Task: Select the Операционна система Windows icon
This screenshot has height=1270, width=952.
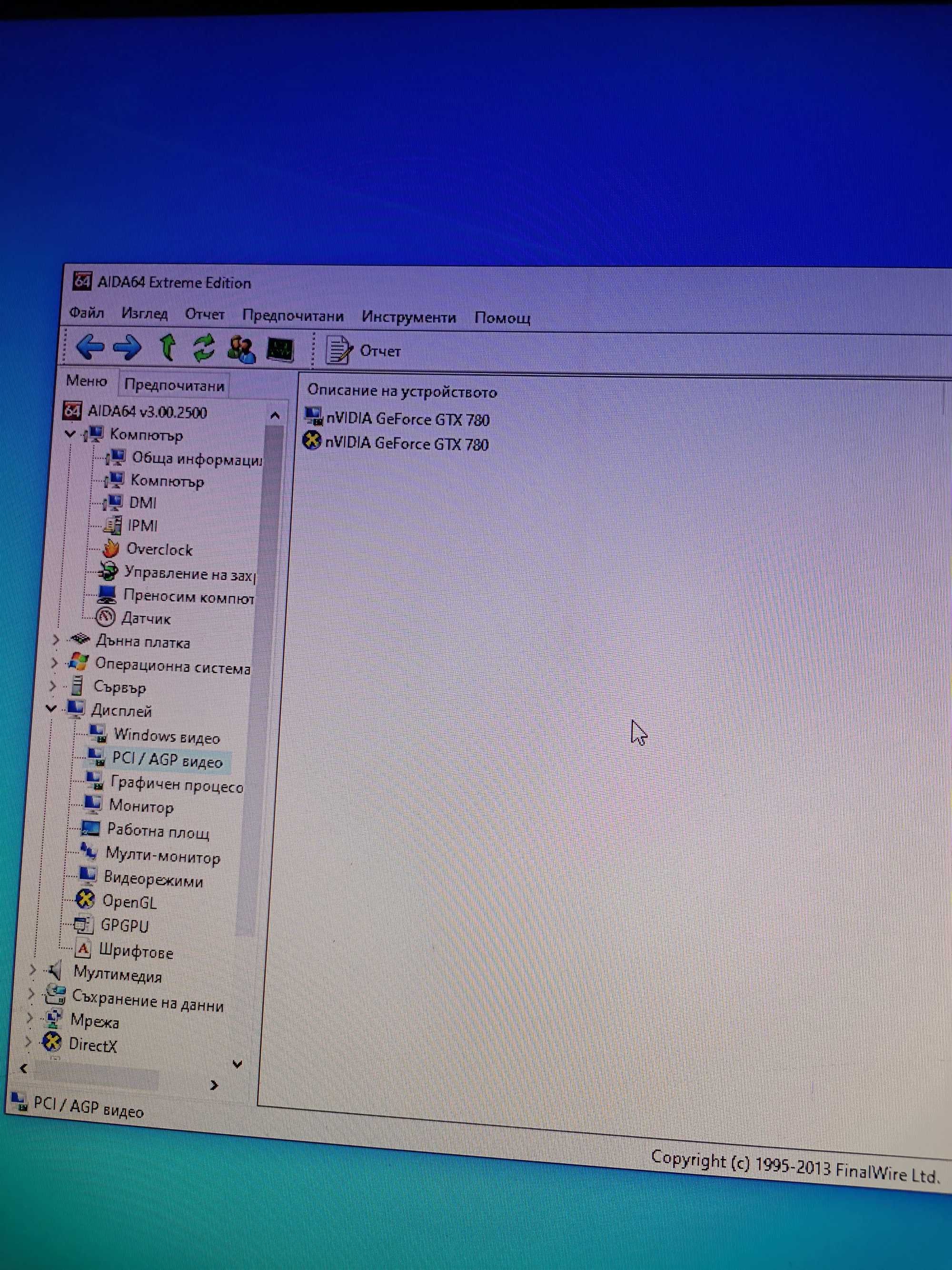Action: 78,662
